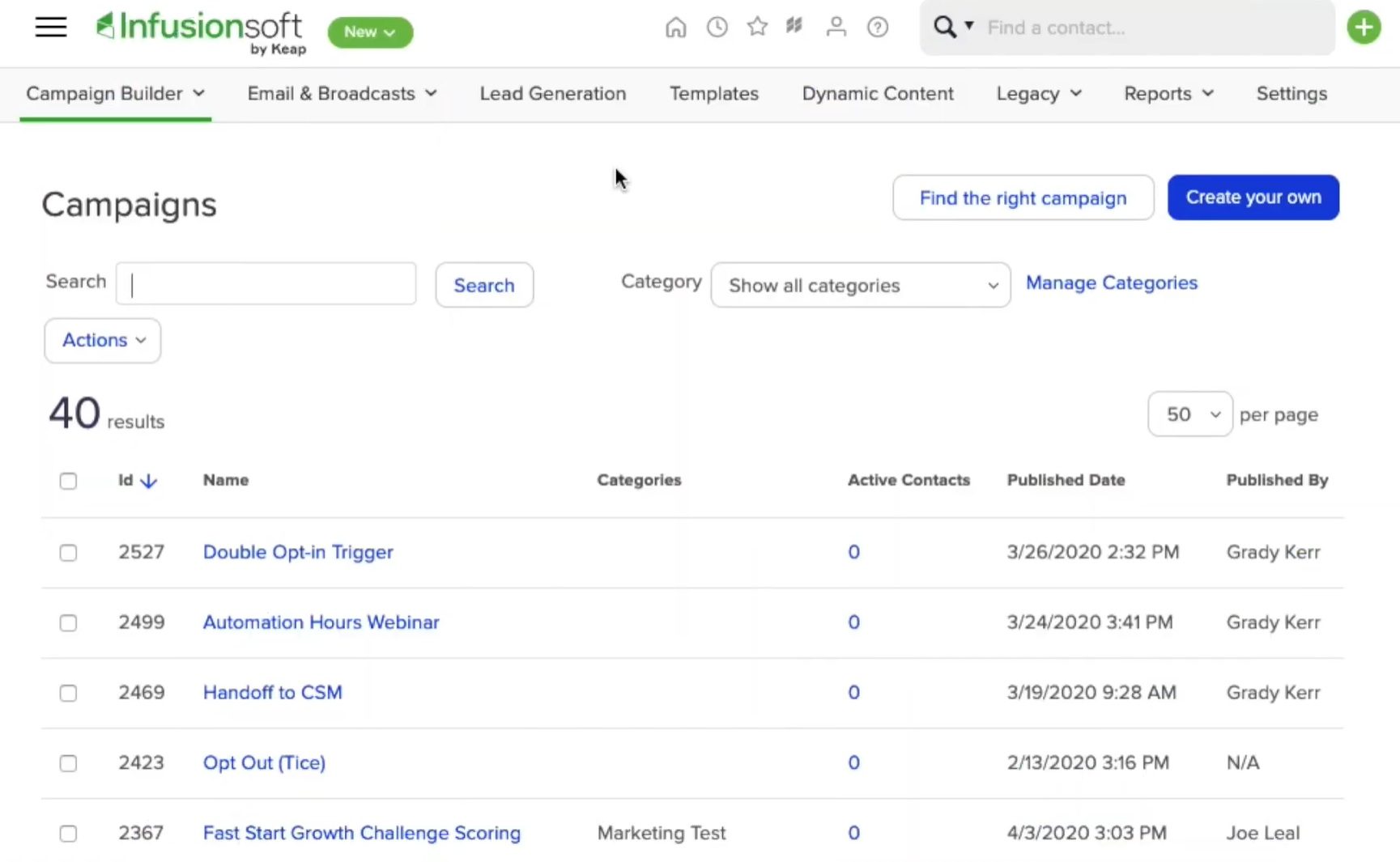The width and height of the screenshot is (1400, 862).
Task: Open the hamburger navigation menu
Action: click(x=50, y=27)
